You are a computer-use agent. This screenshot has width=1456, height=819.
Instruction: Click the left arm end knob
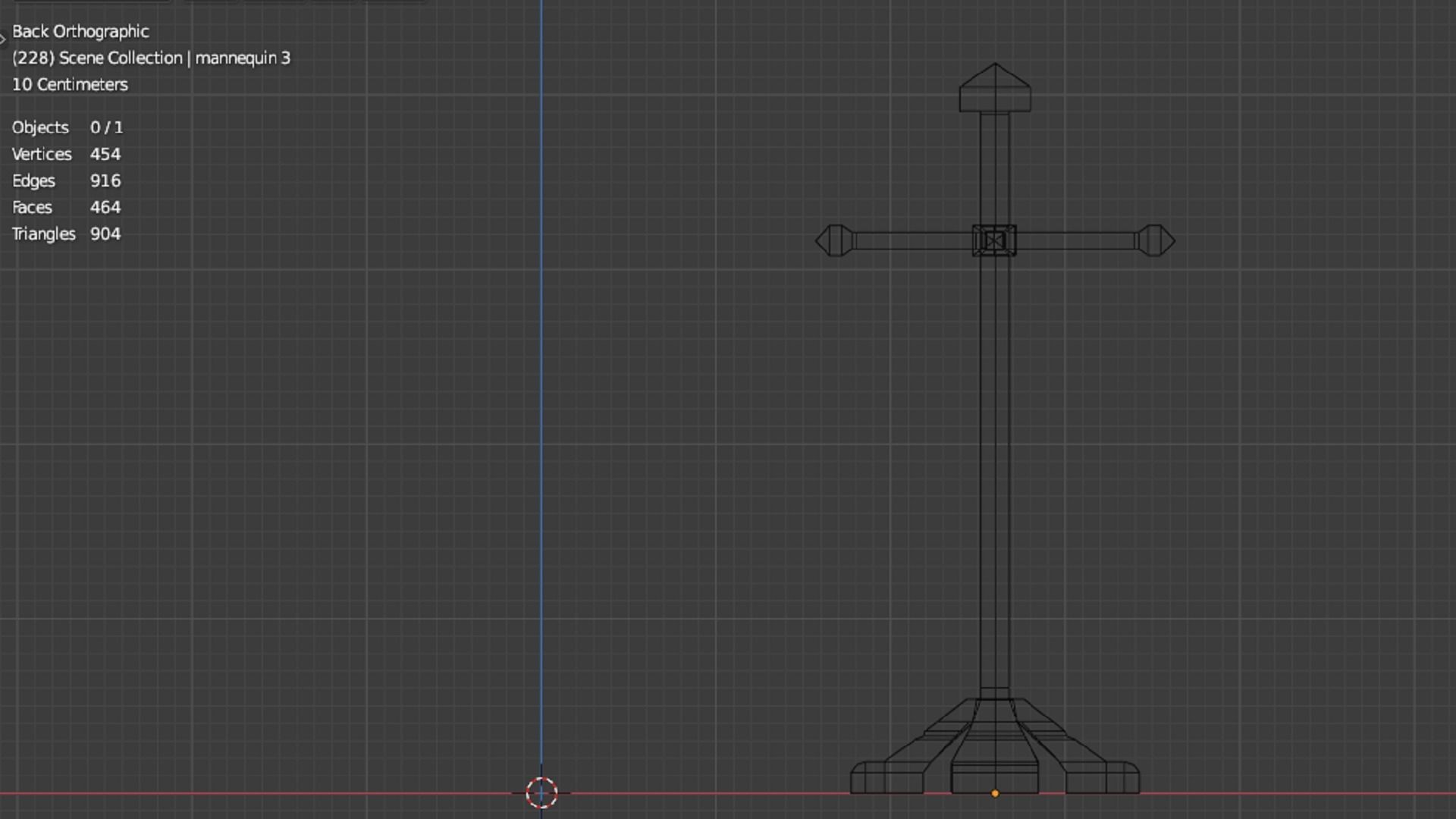click(834, 241)
